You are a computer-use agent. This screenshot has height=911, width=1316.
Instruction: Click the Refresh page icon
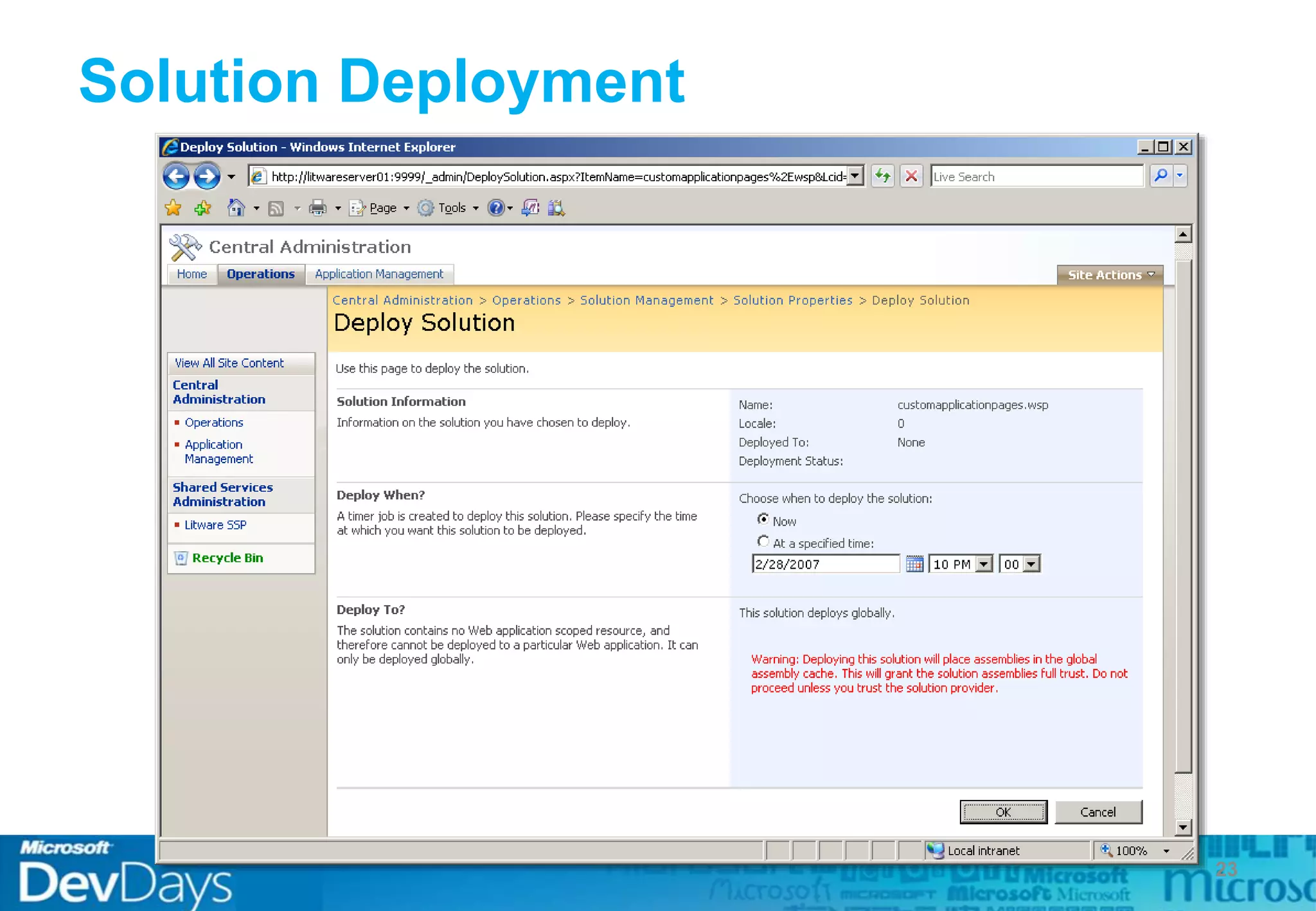(883, 175)
